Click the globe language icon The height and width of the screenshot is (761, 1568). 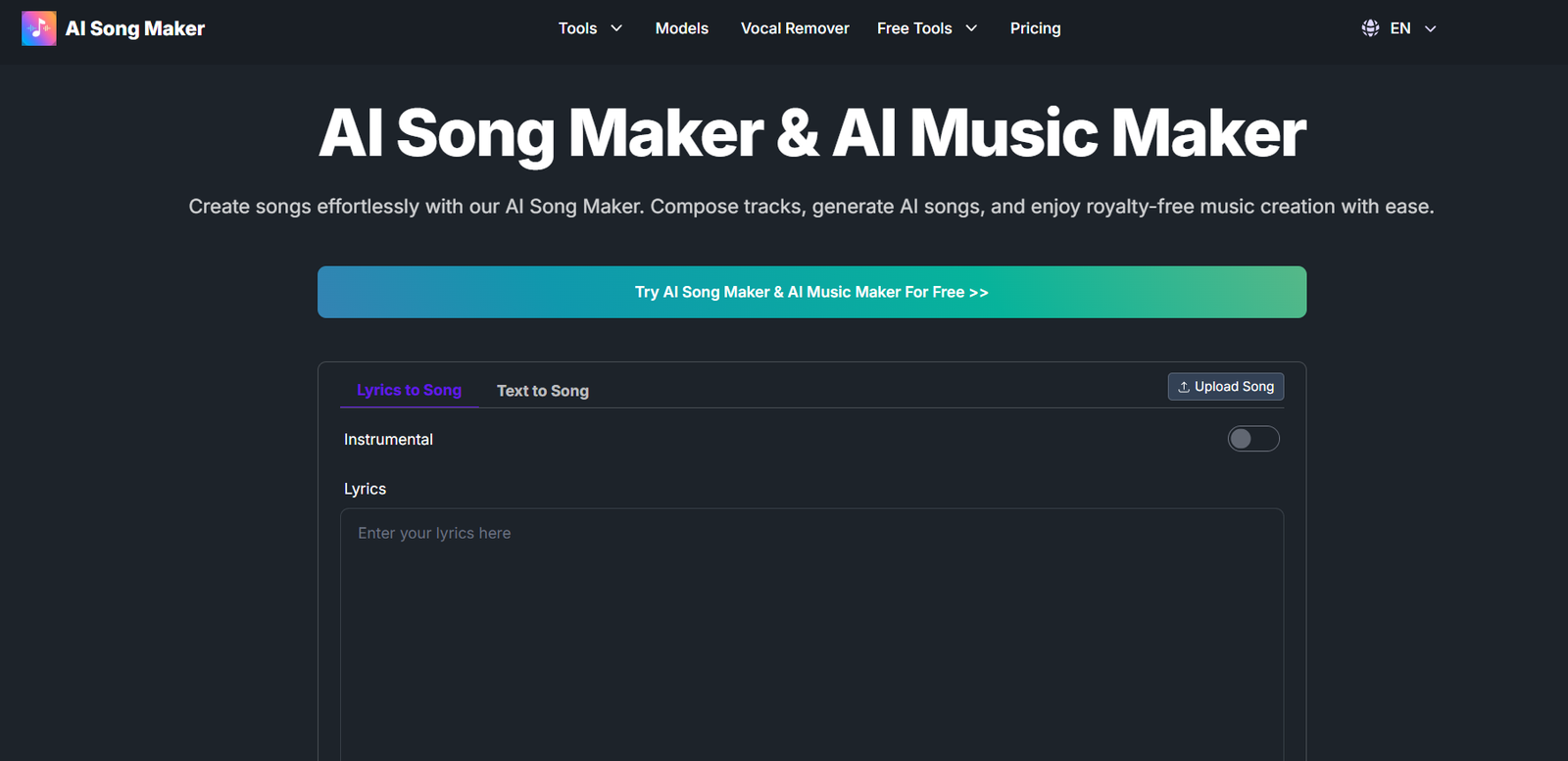click(x=1370, y=28)
